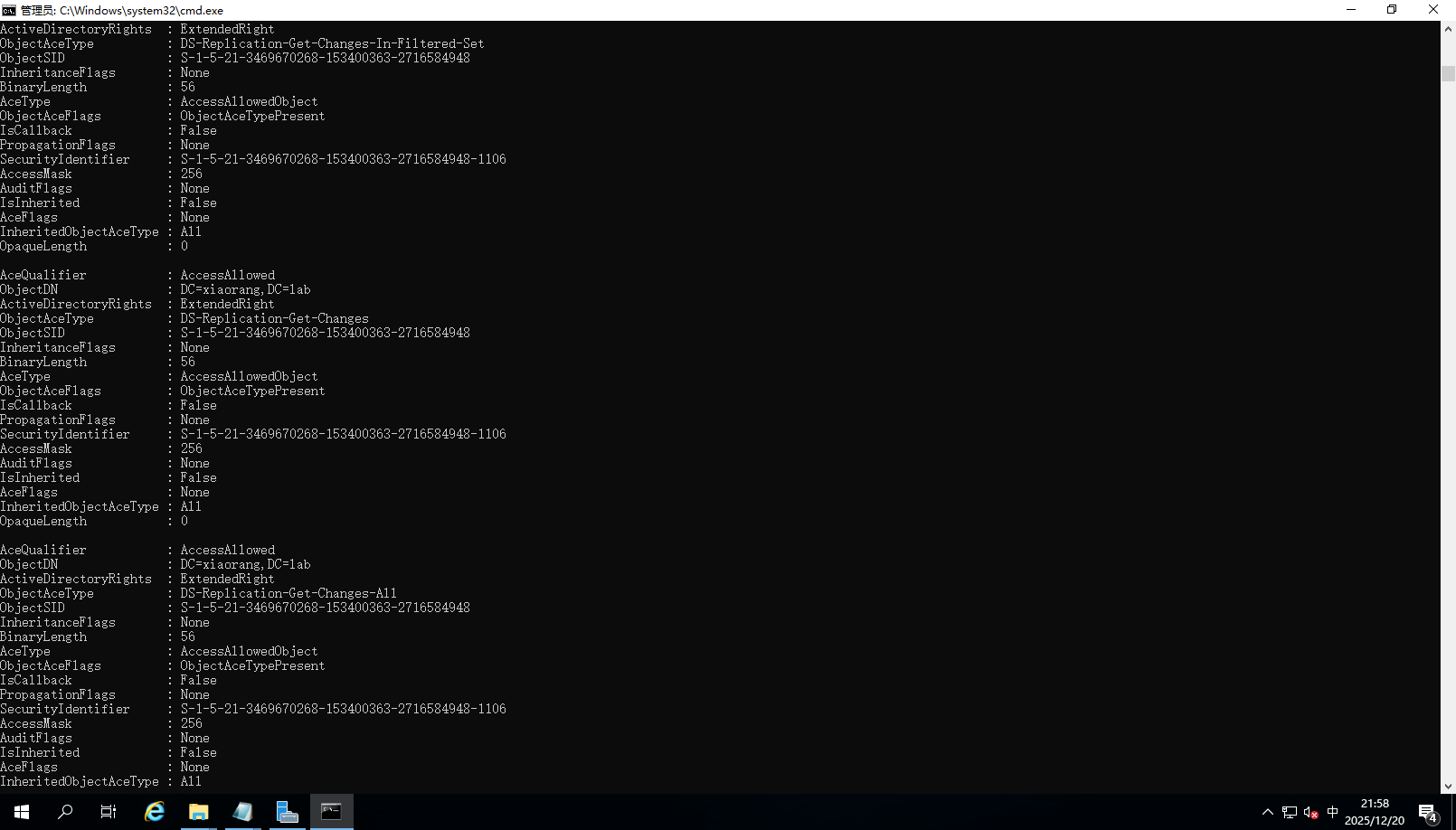Open Action Center showing 4 notifications
The width and height of the screenshot is (1456, 830).
1429,811
